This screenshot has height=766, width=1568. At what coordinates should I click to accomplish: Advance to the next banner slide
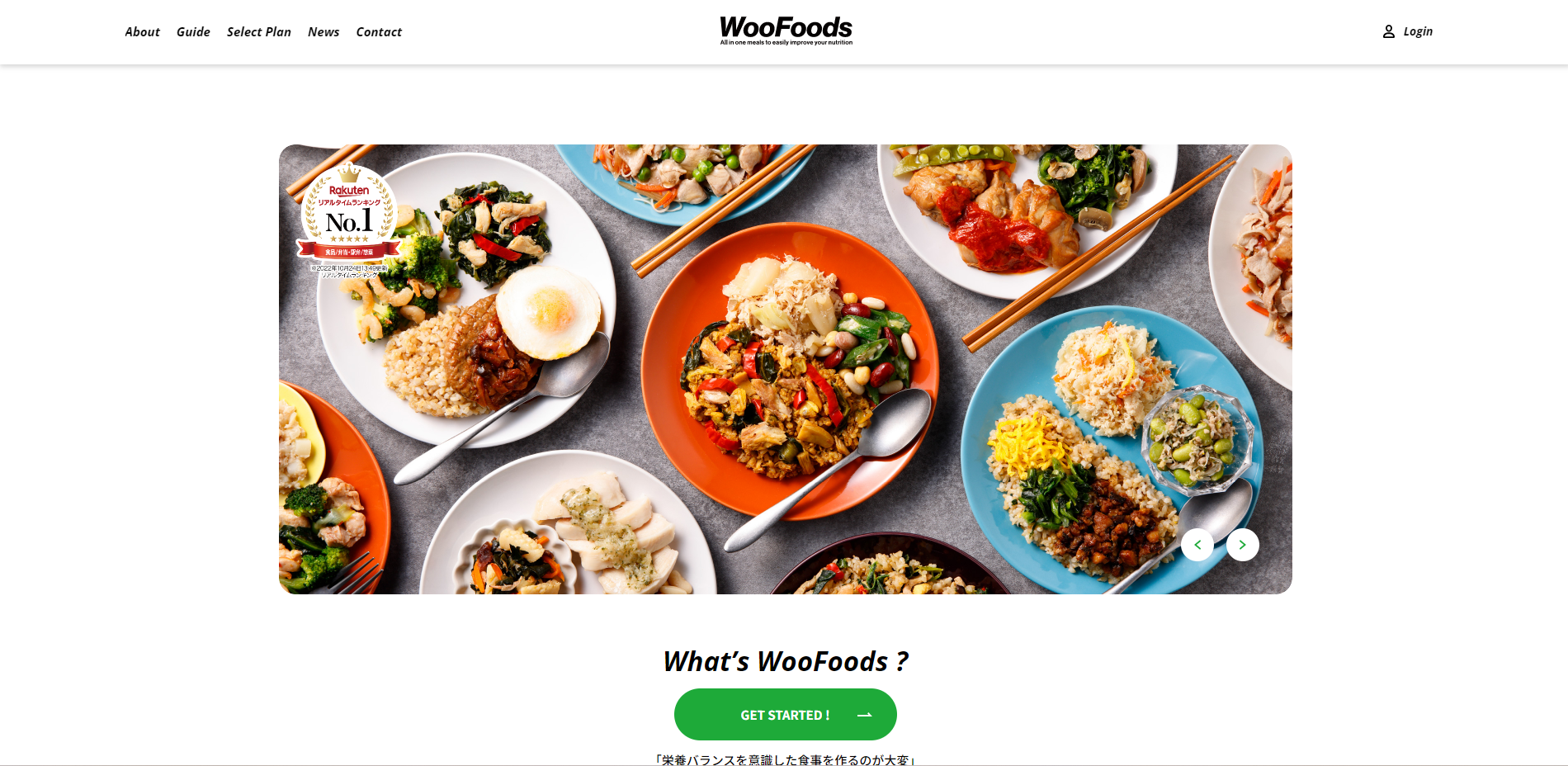click(x=1243, y=545)
